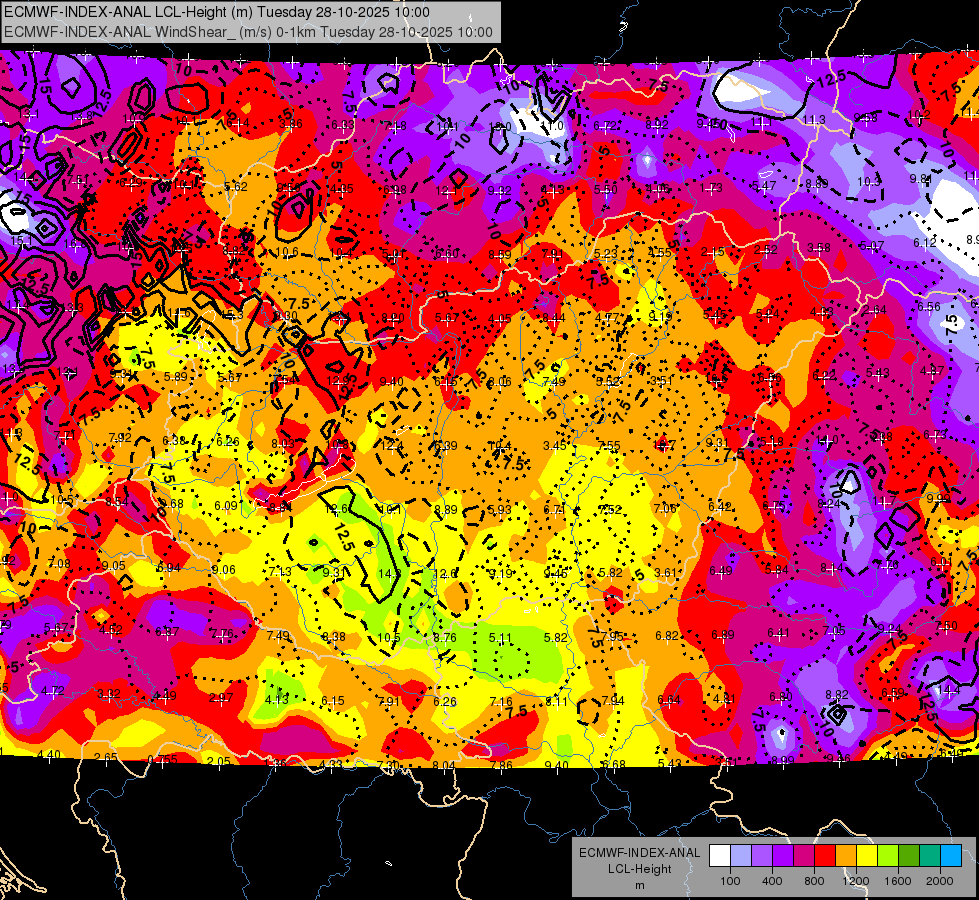Click the grid value '2.97' on the map
This screenshot has height=900, width=979.
[x=221, y=698]
